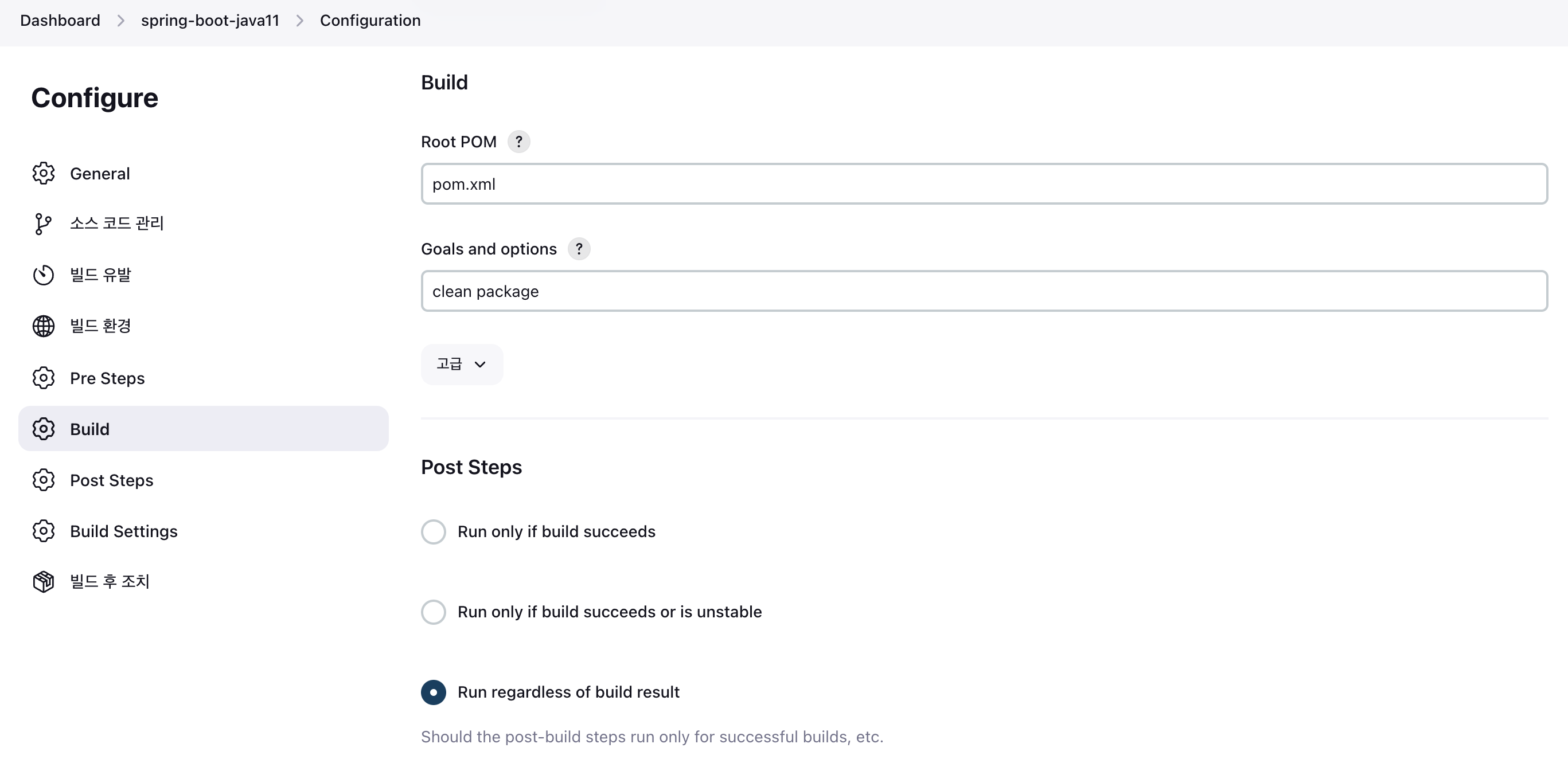
Task: Click the build environment globe icon
Action: coord(43,326)
